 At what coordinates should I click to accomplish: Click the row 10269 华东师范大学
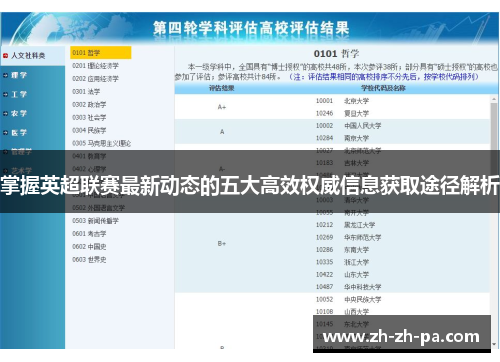pyautogui.click(x=348, y=237)
